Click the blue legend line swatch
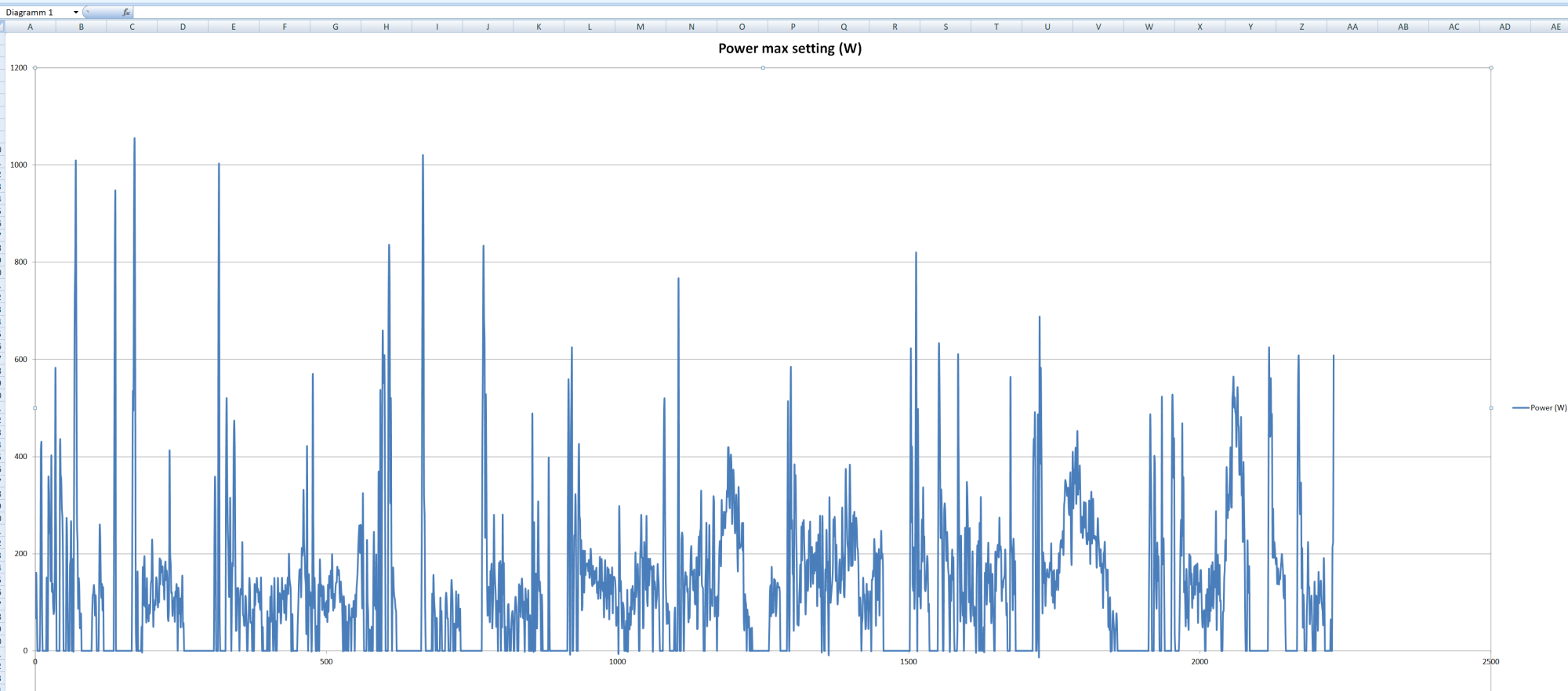 pos(1520,408)
